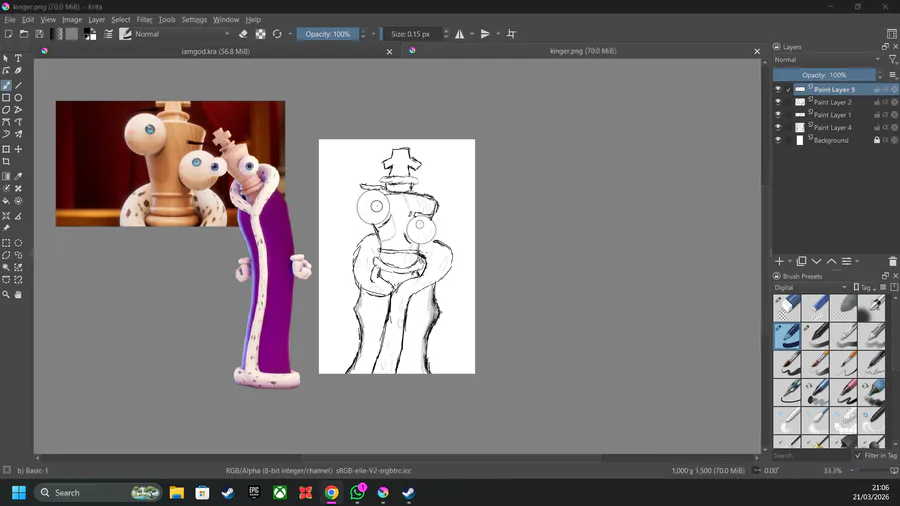900x506 pixels.
Task: Select the Ellipse tool
Action: click(18, 98)
